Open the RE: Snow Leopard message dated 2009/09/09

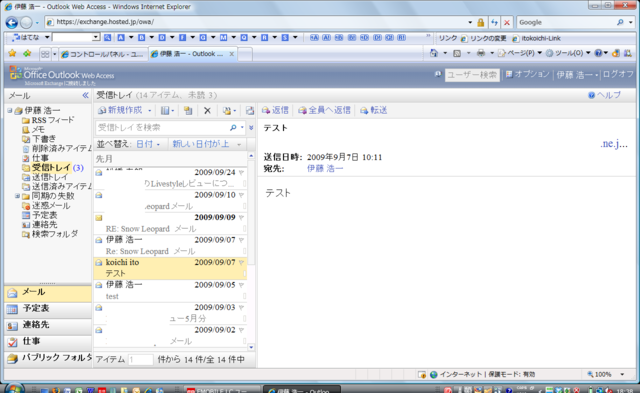(x=170, y=223)
